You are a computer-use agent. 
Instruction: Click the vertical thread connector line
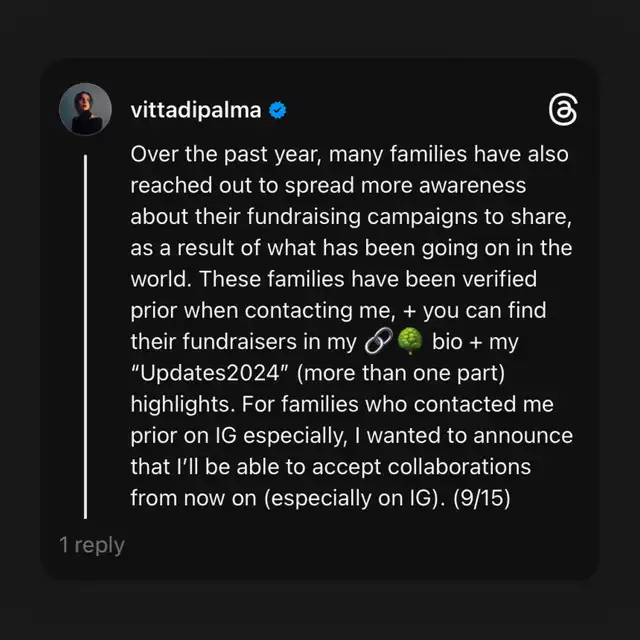[x=85, y=337]
